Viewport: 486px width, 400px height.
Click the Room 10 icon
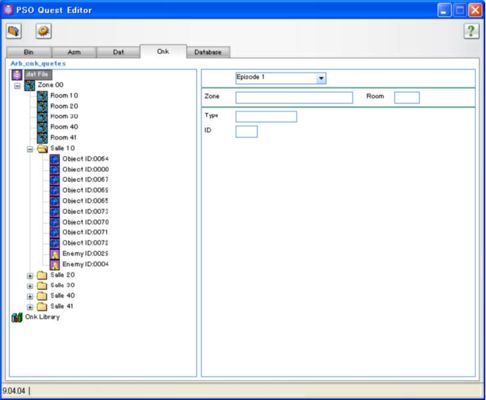pyautogui.click(x=42, y=96)
